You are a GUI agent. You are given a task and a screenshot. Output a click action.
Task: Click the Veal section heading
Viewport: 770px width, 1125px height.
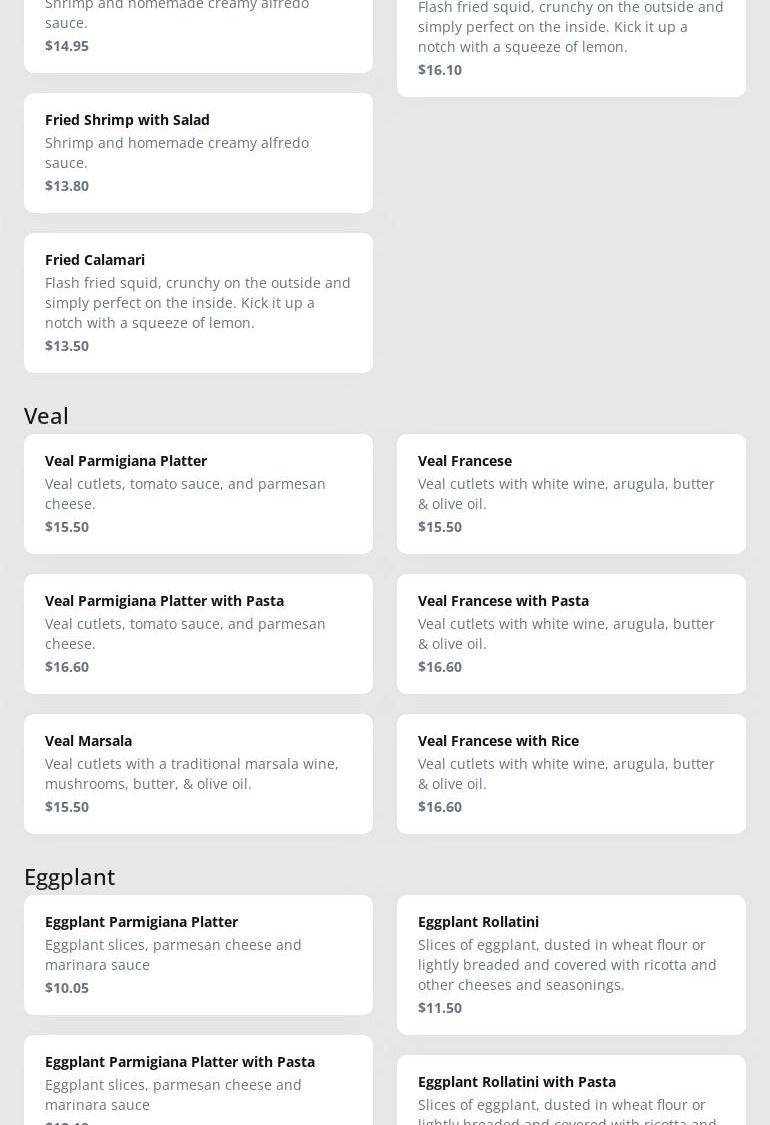[x=46, y=415]
